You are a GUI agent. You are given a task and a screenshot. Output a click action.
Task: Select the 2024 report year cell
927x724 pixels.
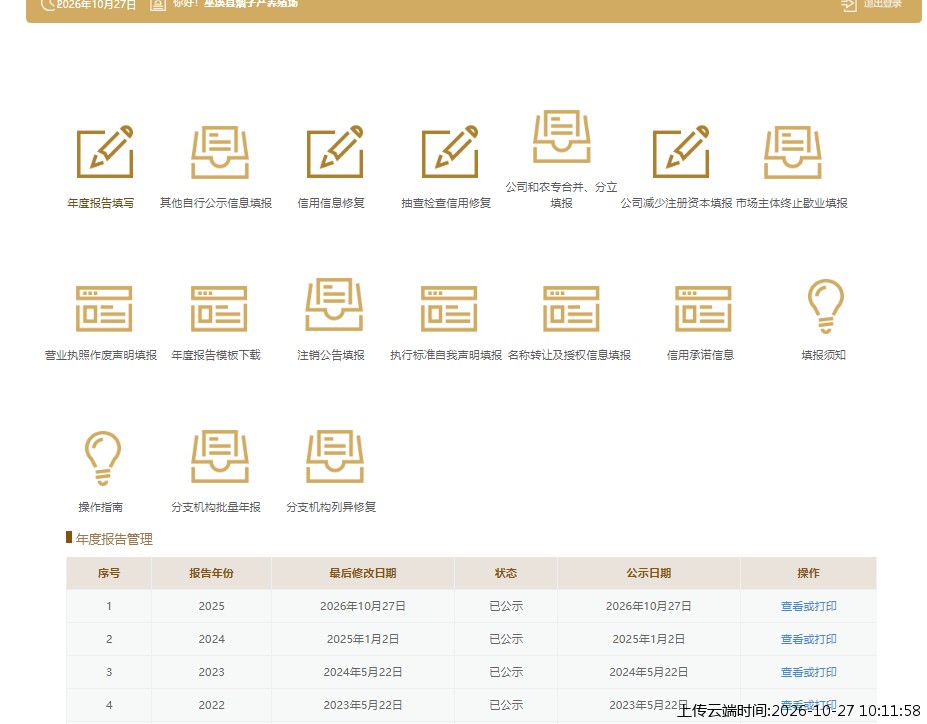coord(212,639)
